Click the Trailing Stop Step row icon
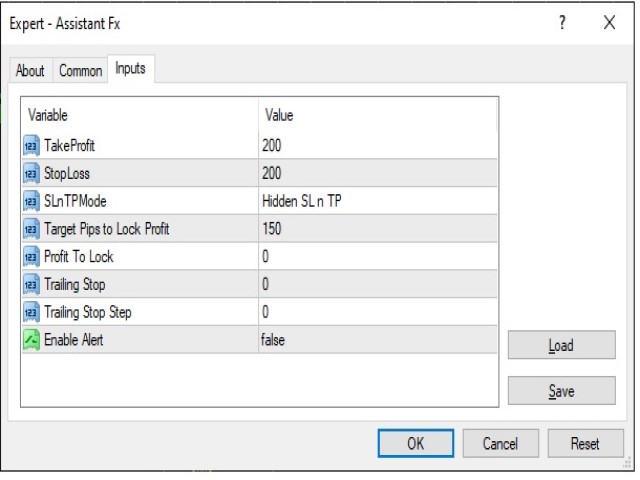The height and width of the screenshot is (480, 640). click(31, 312)
